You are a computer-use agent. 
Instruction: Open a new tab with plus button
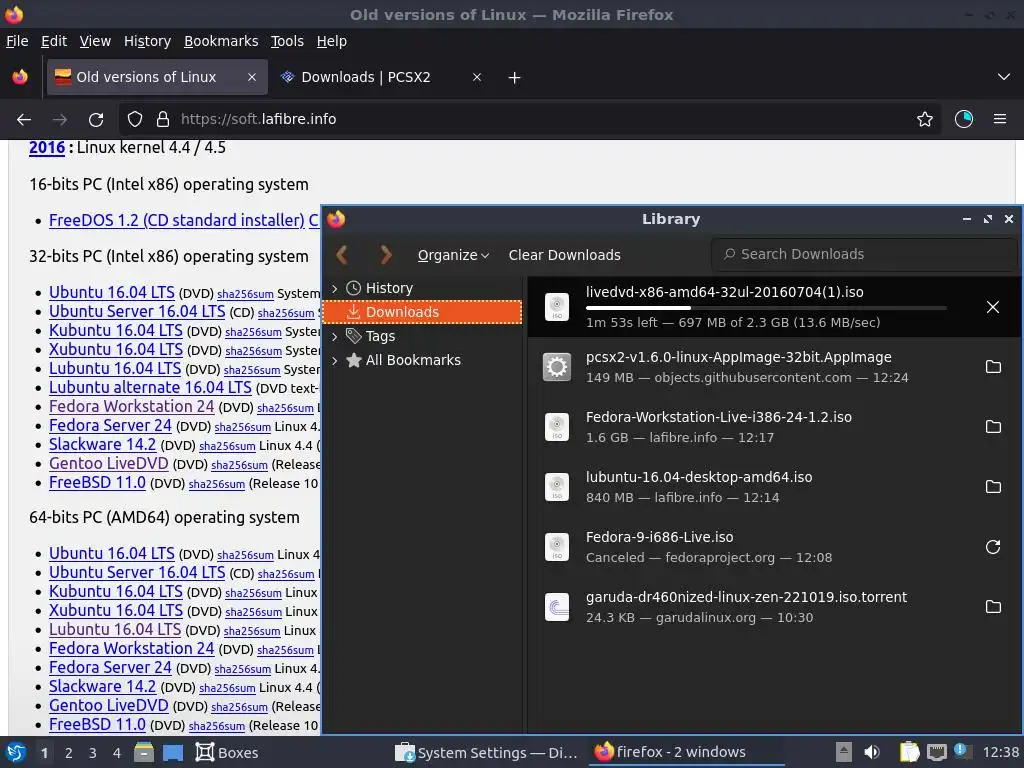(515, 78)
